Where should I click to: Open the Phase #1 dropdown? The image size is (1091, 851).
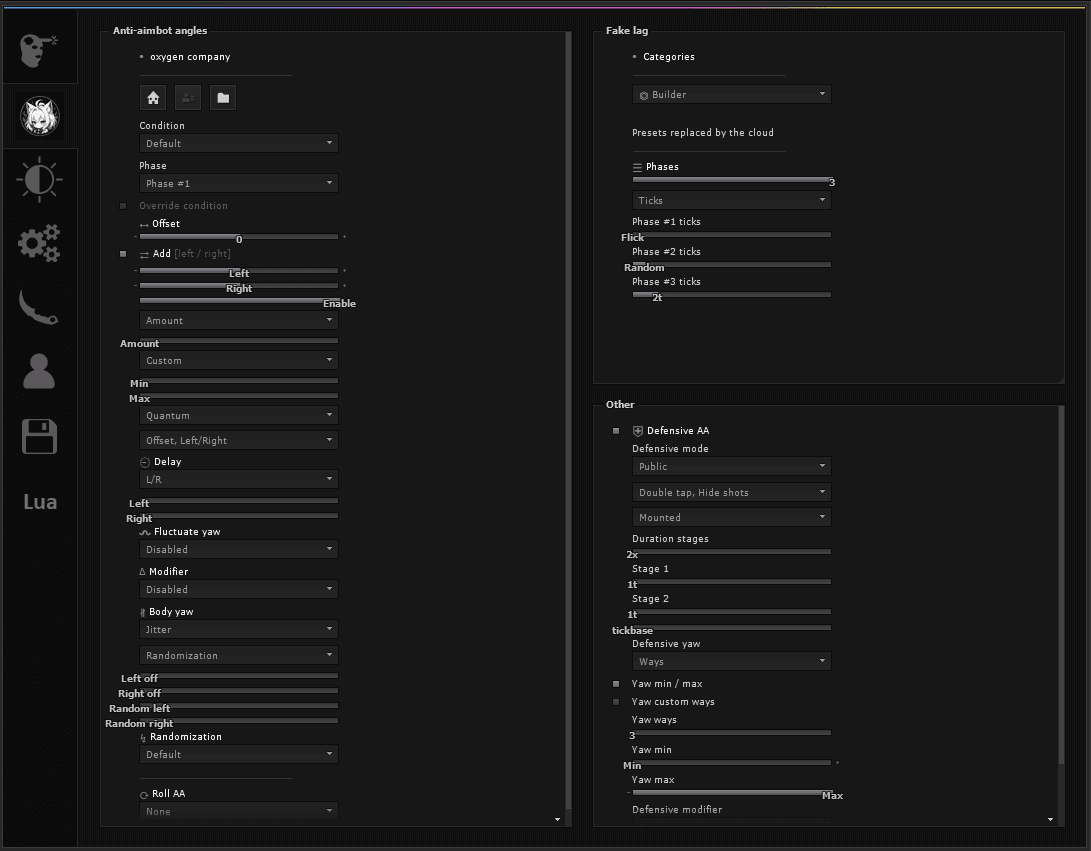pos(239,184)
